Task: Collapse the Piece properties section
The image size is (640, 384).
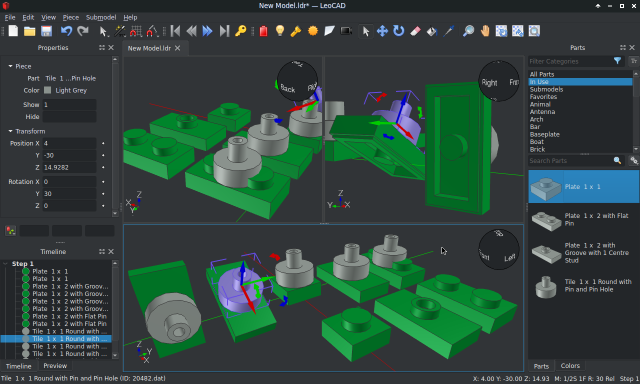Action: [x=10, y=66]
